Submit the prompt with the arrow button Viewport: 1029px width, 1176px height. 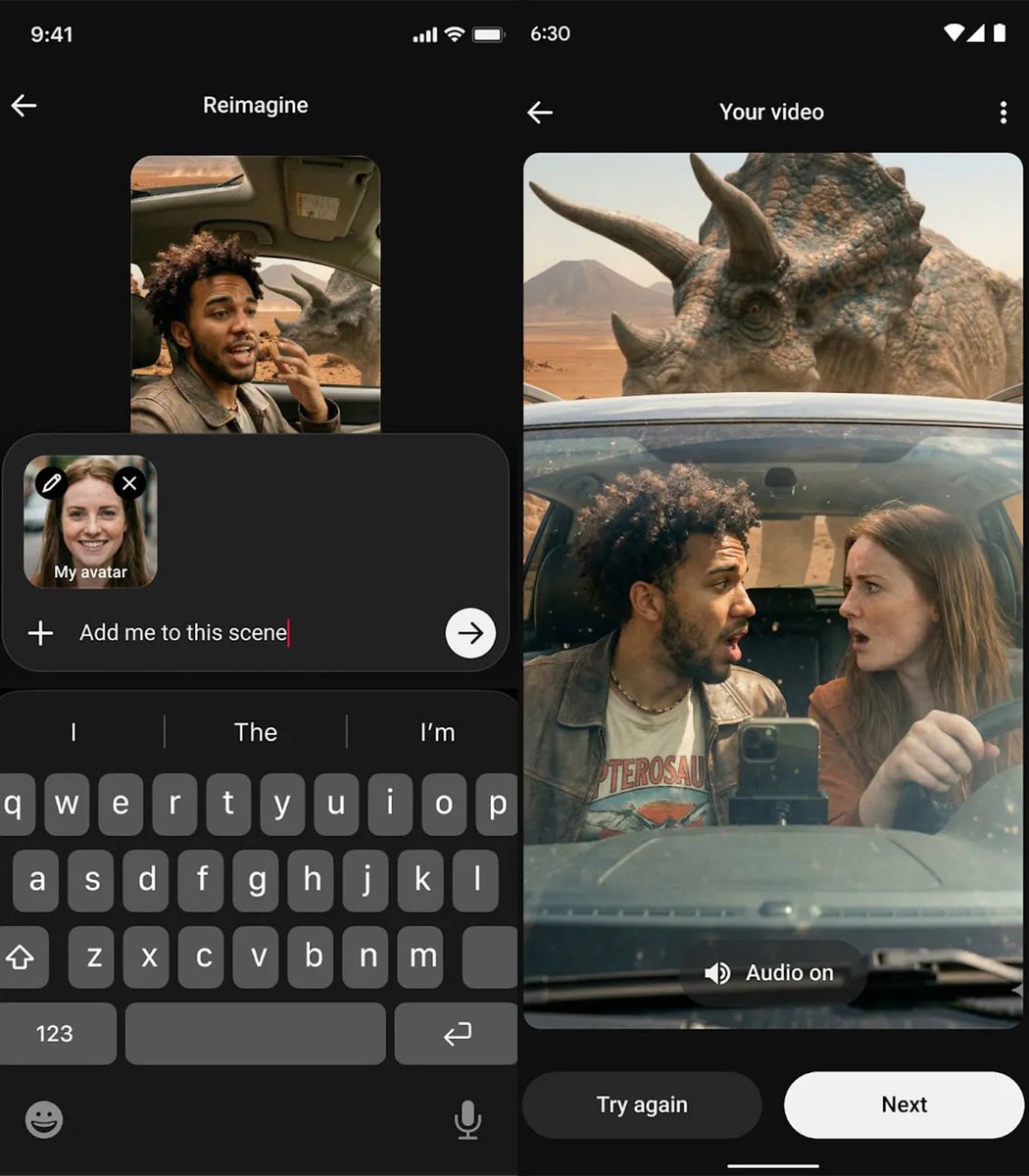pos(470,633)
